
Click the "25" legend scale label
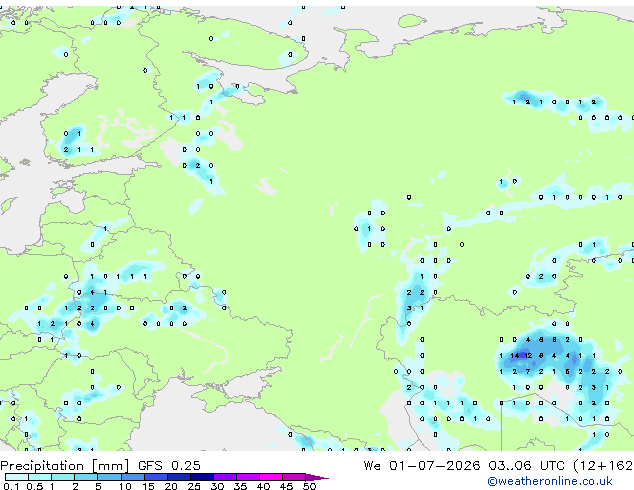pos(194,486)
